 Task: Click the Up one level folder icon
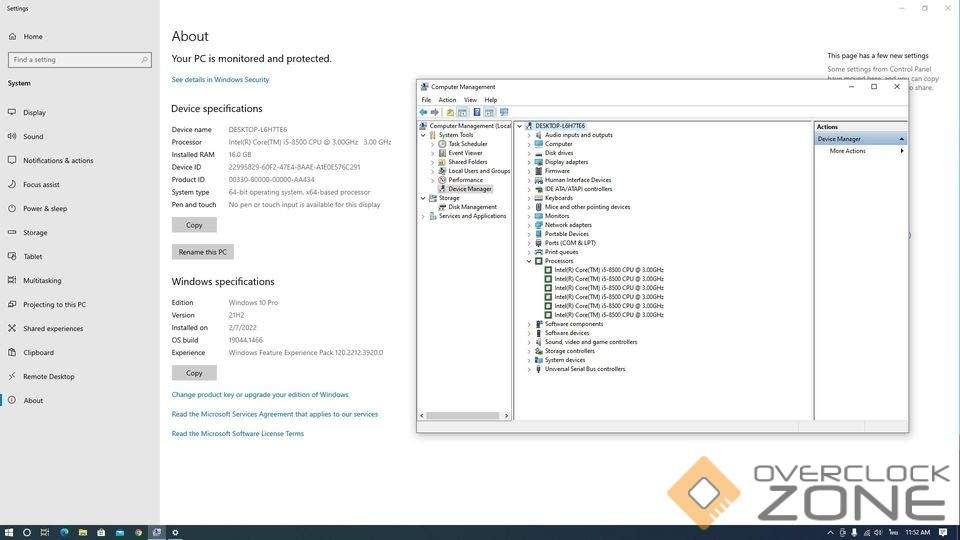[x=450, y=113]
